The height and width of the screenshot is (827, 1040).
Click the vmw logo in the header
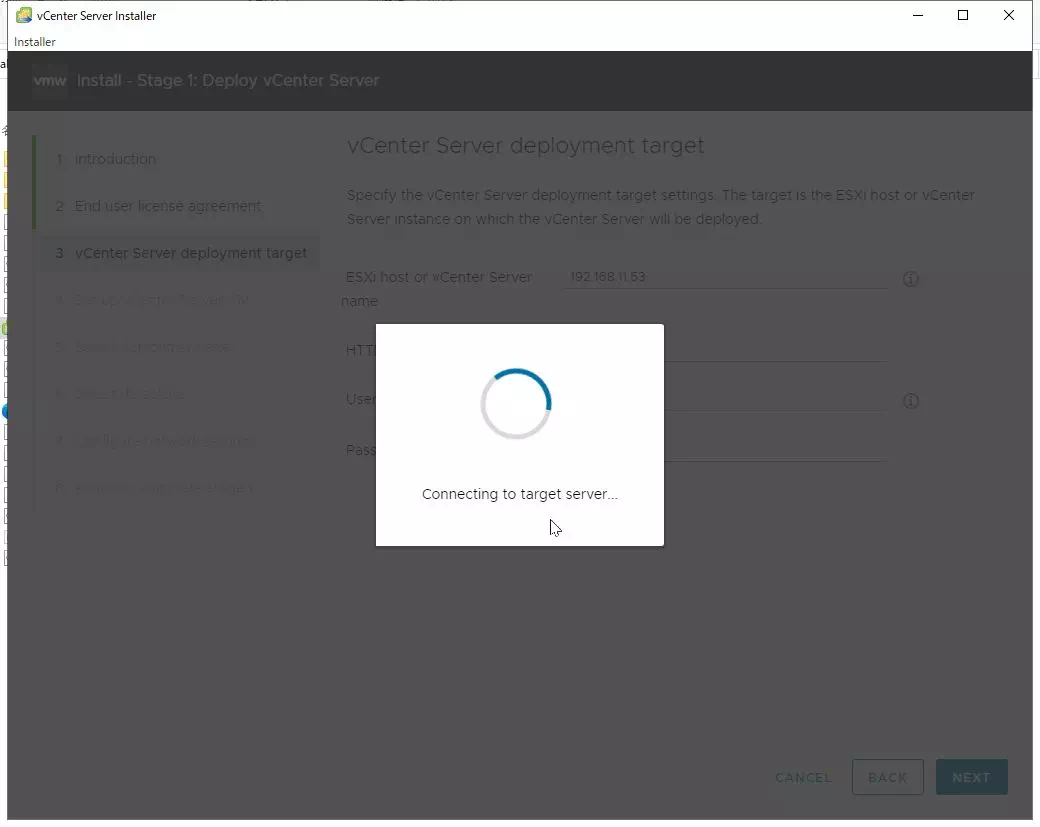coord(50,81)
